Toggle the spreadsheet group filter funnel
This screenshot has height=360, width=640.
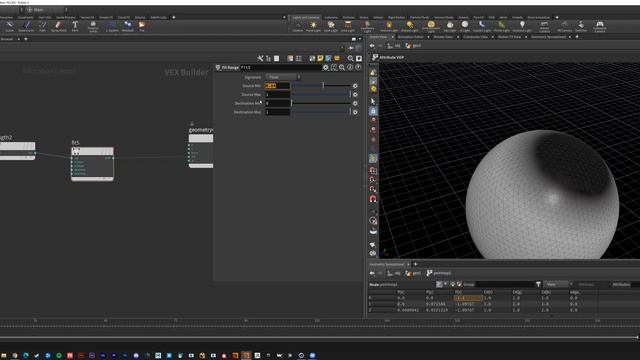tap(538, 284)
